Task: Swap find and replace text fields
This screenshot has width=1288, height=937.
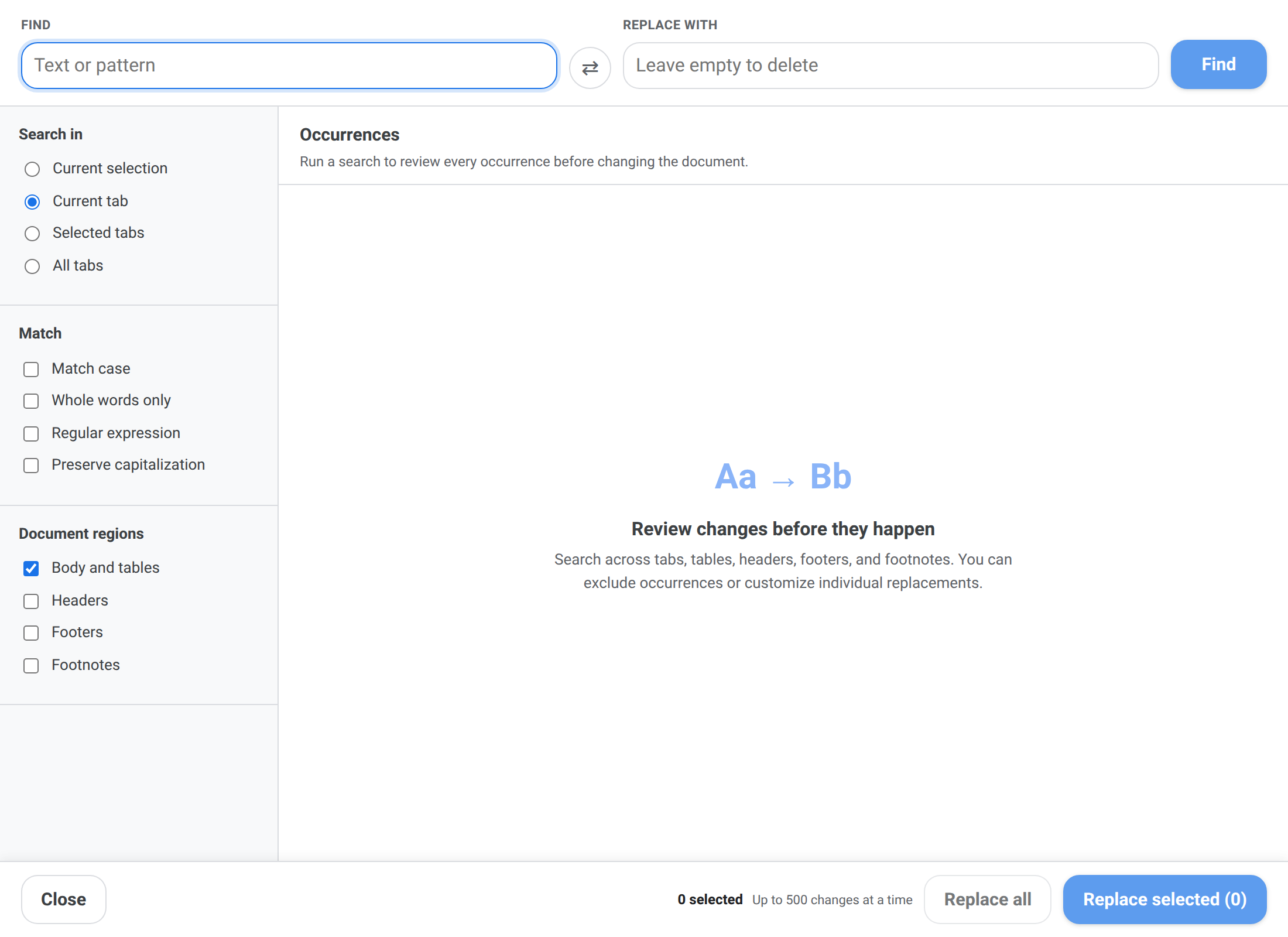Action: pyautogui.click(x=590, y=68)
